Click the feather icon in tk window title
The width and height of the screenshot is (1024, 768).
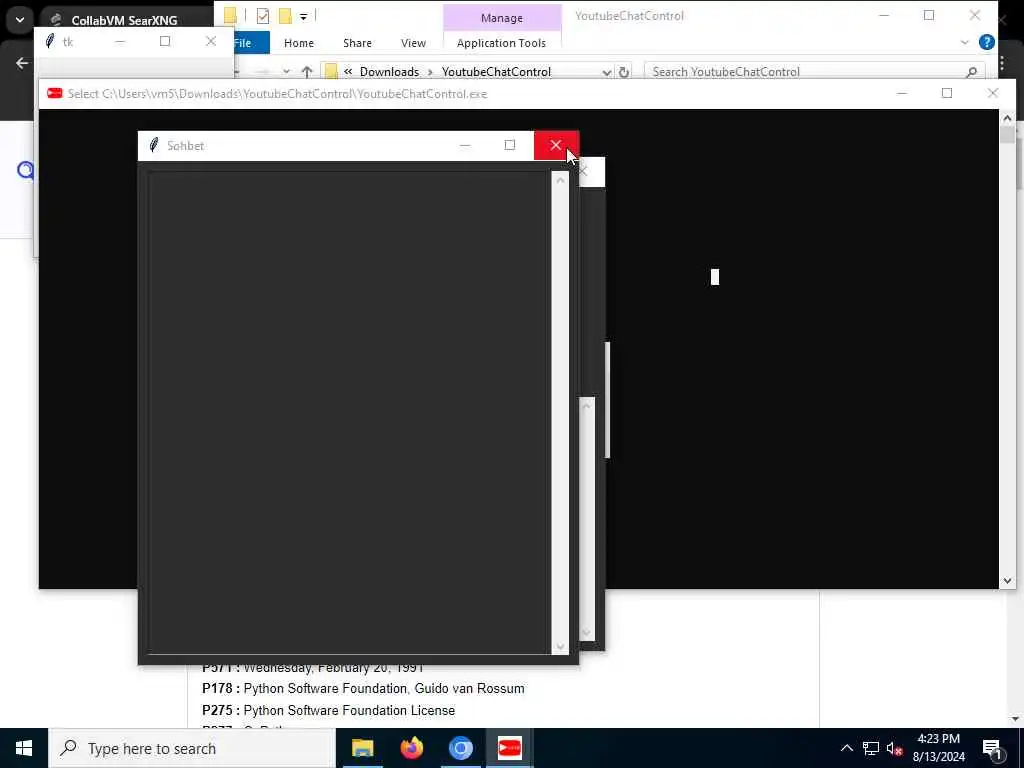click(x=50, y=42)
